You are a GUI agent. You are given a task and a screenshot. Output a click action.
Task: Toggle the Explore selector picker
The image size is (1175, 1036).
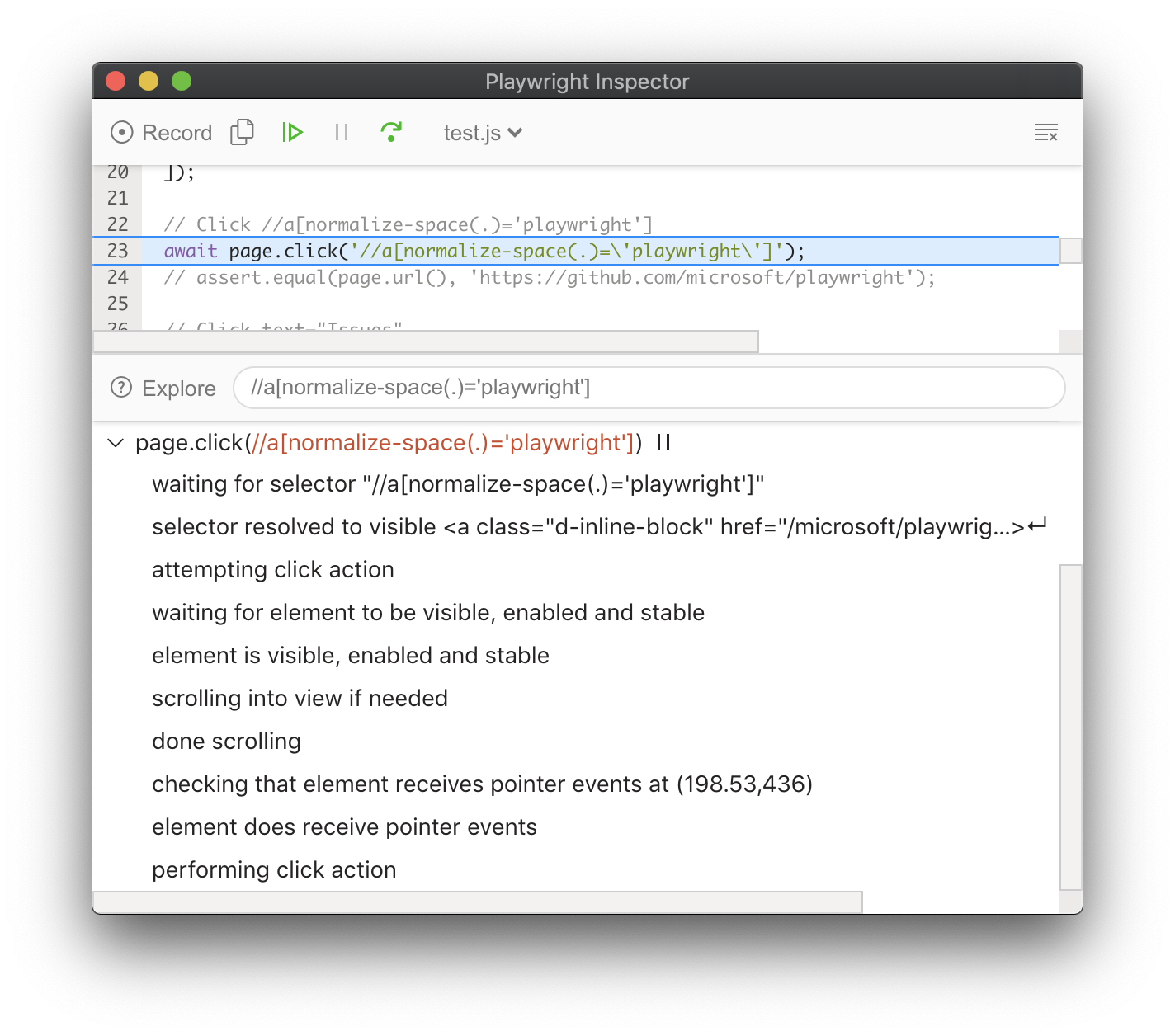pyautogui.click(x=163, y=388)
